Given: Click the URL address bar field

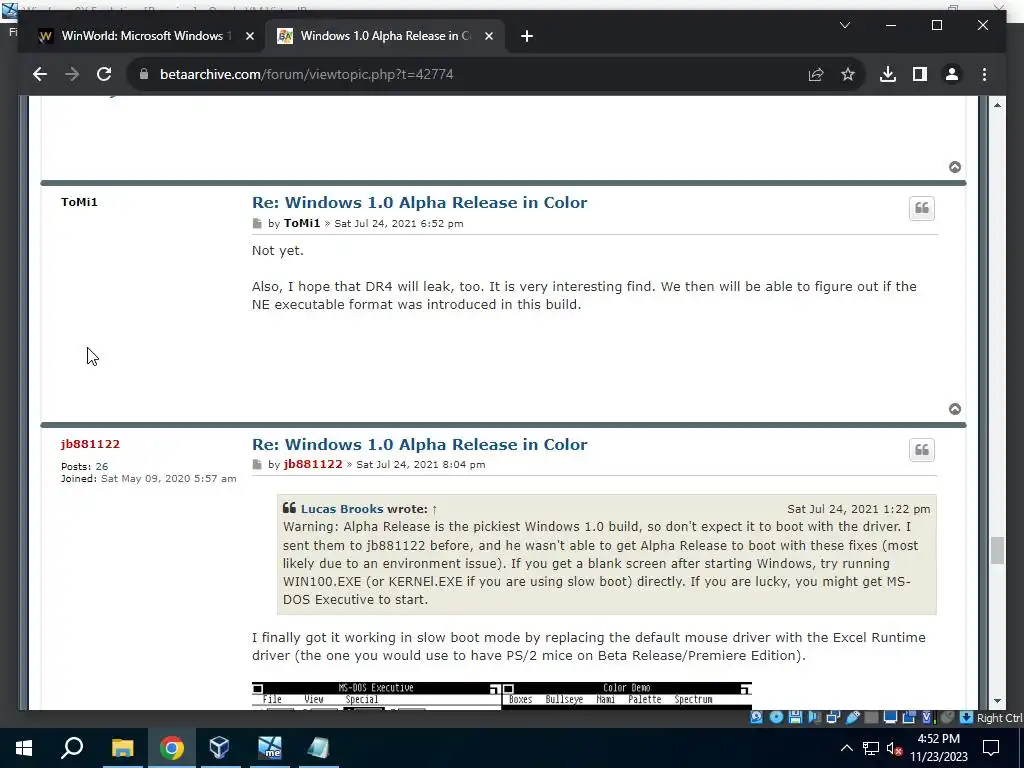Looking at the screenshot, I should click(x=470, y=74).
